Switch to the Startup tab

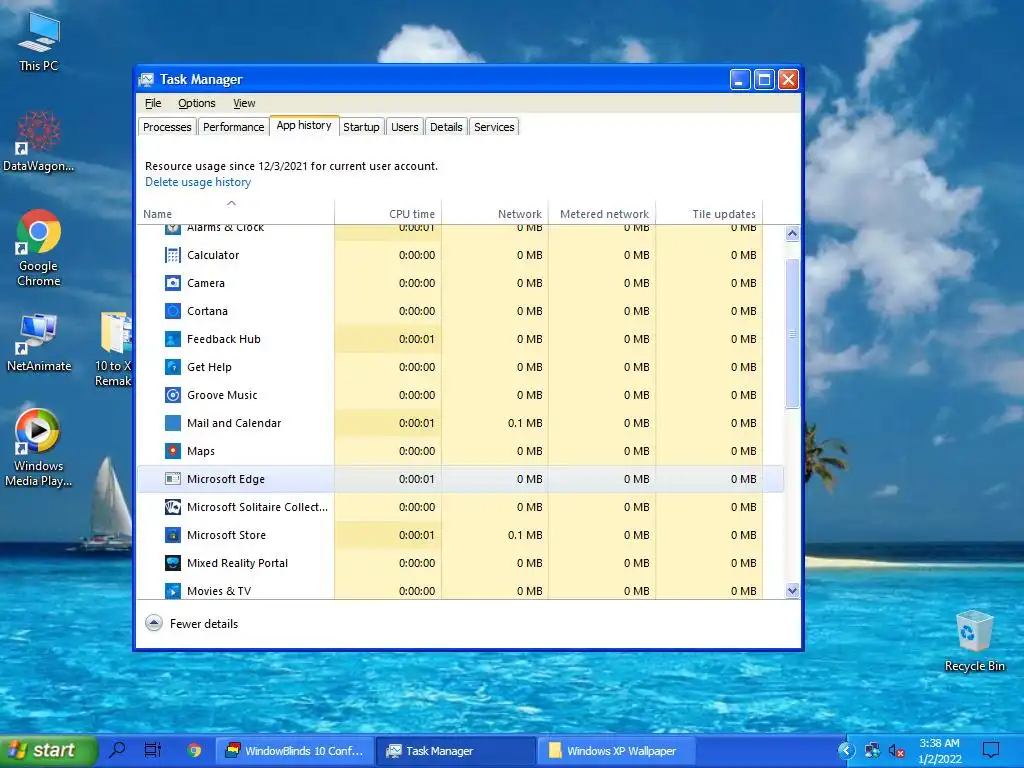click(x=361, y=127)
